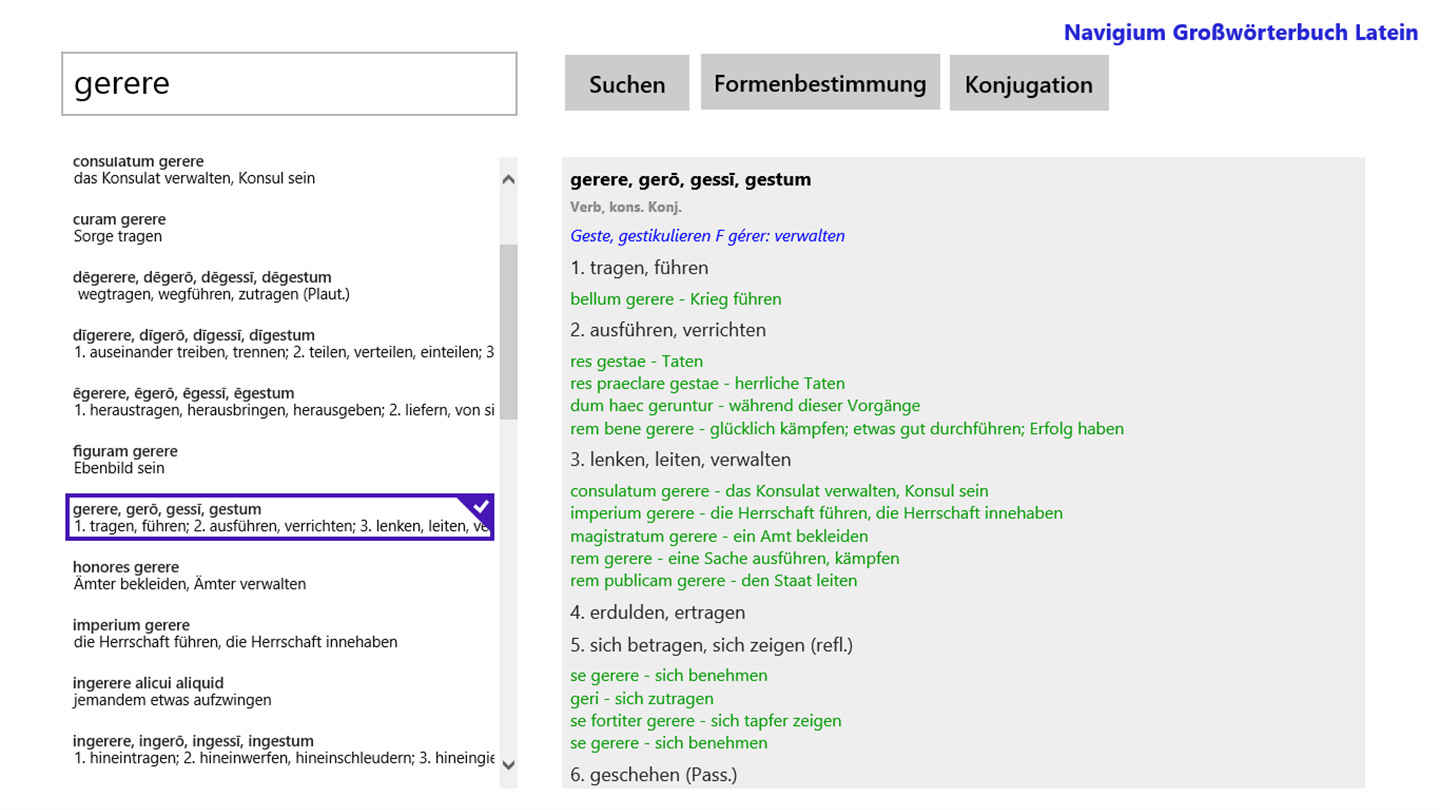
Task: Click the Navigium Großwörterbuch Latein title
Action: coord(1241,33)
